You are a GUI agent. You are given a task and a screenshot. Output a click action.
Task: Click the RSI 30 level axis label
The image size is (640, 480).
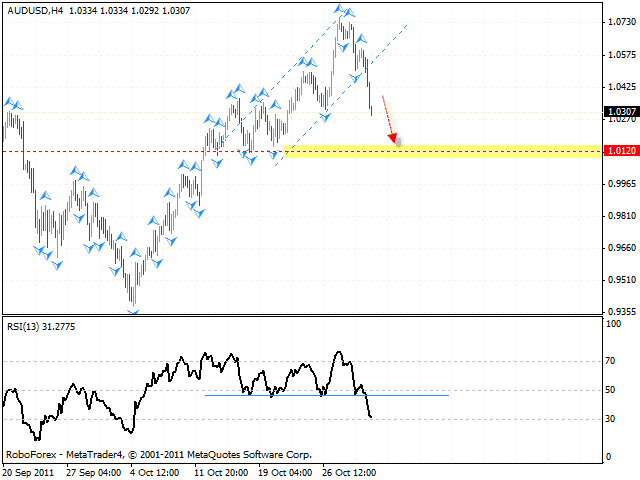tap(610, 419)
